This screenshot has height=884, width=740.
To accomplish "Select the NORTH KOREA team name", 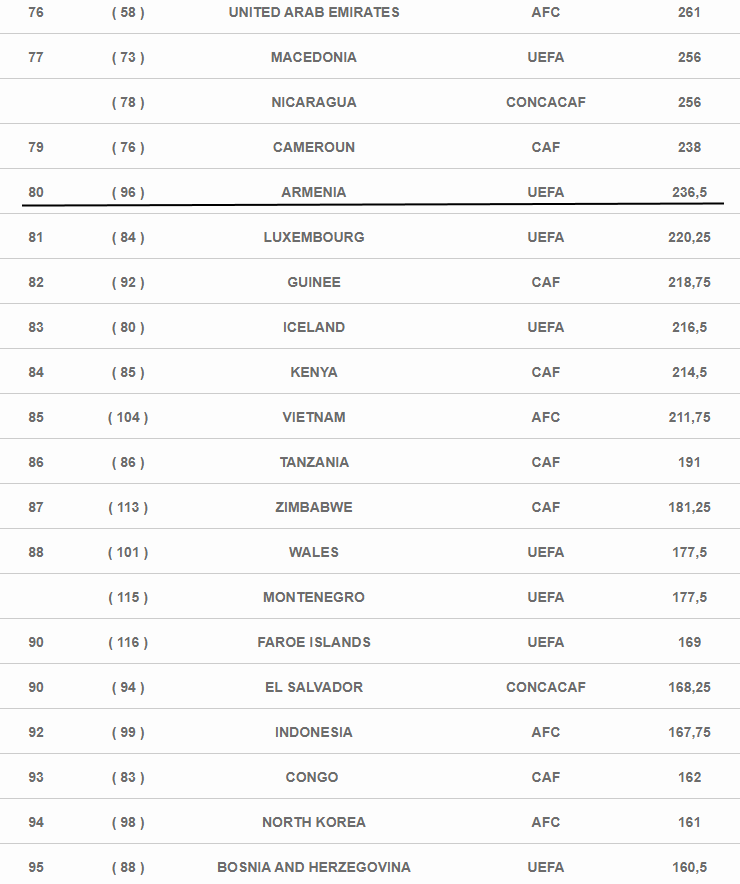I will (x=314, y=823).
